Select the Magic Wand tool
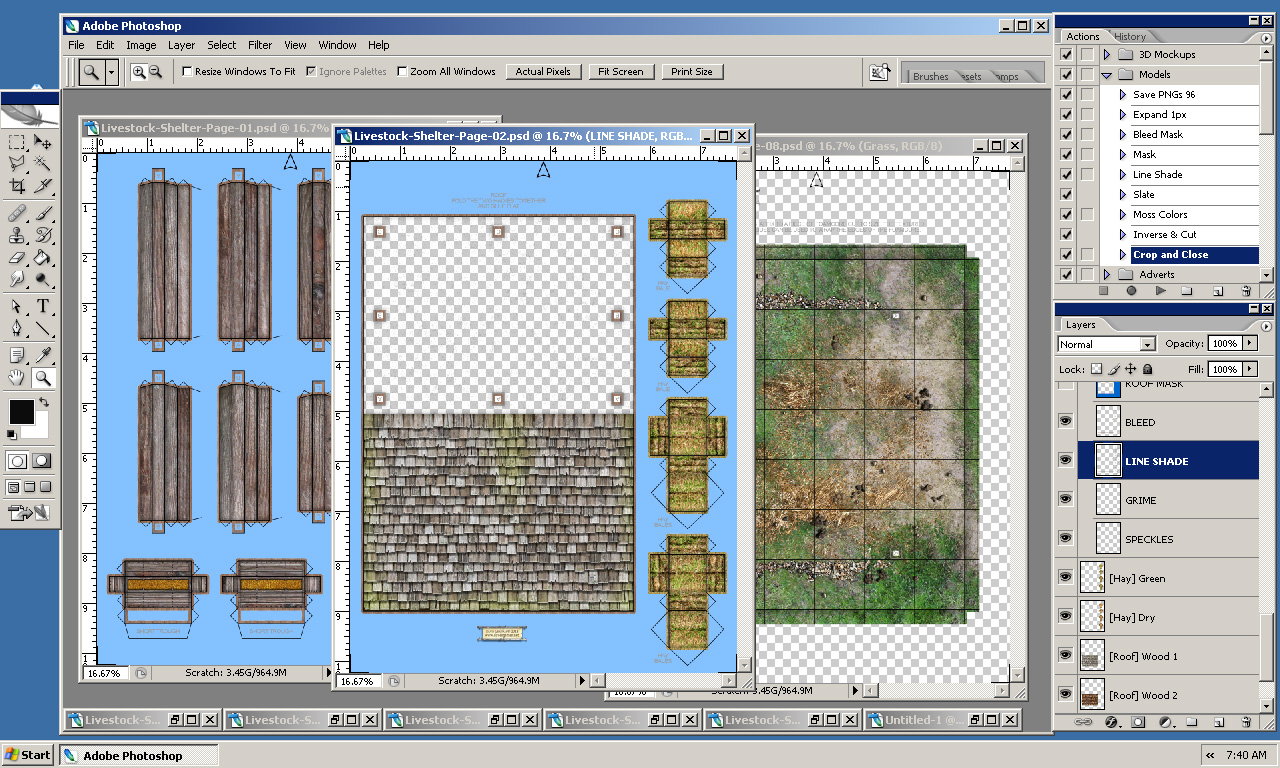The width and height of the screenshot is (1280, 768). (x=43, y=163)
